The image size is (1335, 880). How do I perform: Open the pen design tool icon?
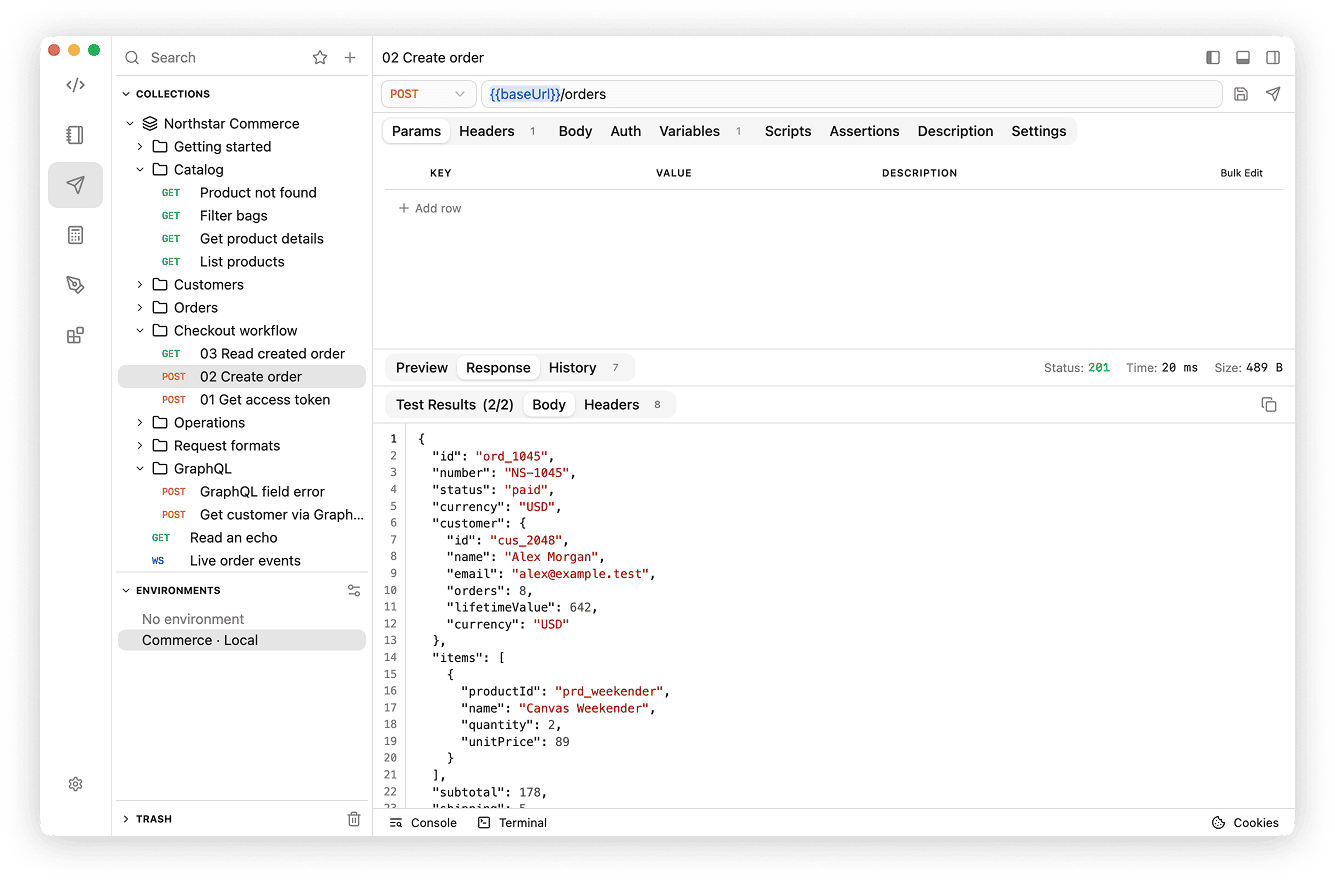[75, 285]
